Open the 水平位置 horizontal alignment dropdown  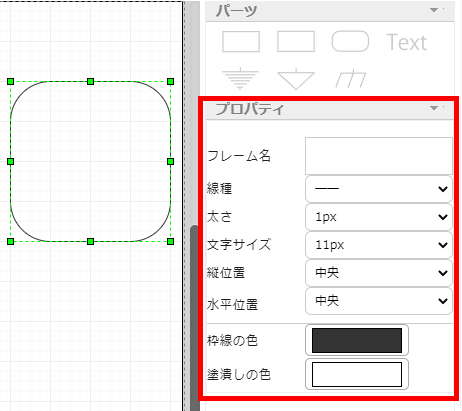pyautogui.click(x=379, y=301)
